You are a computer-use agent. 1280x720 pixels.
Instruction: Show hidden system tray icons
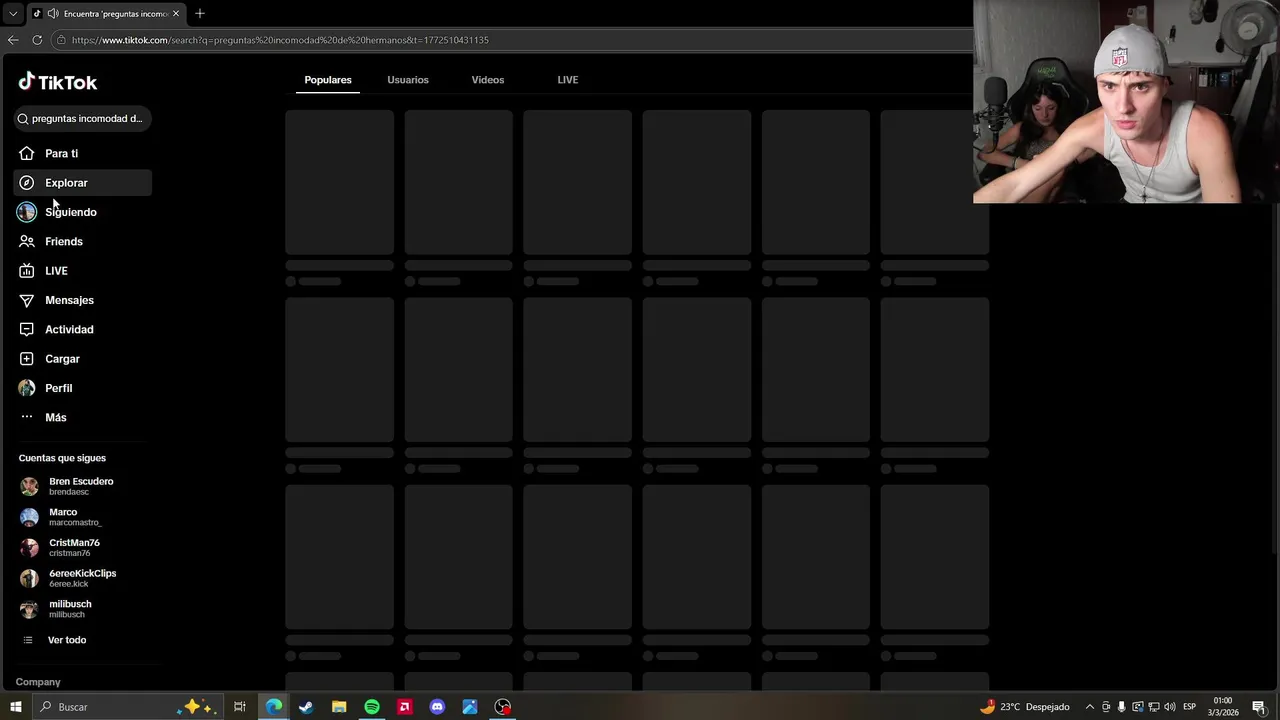[x=1090, y=707]
